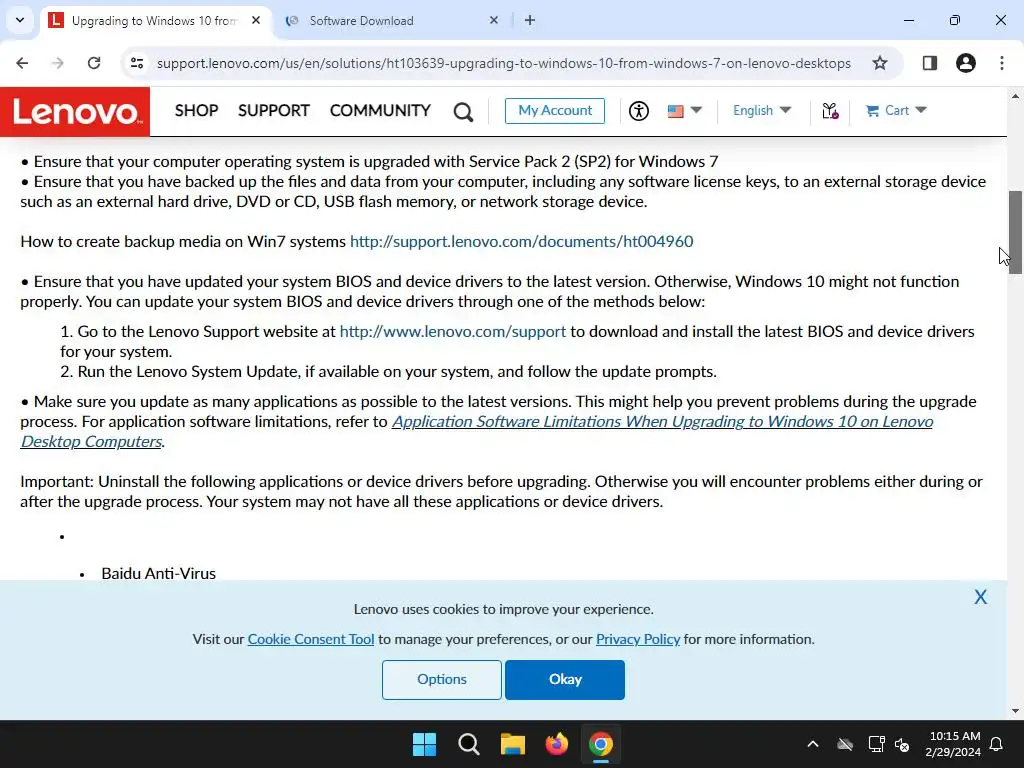Open the ht004960 backup media link
Image resolution: width=1024 pixels, height=768 pixels.
[x=521, y=242]
